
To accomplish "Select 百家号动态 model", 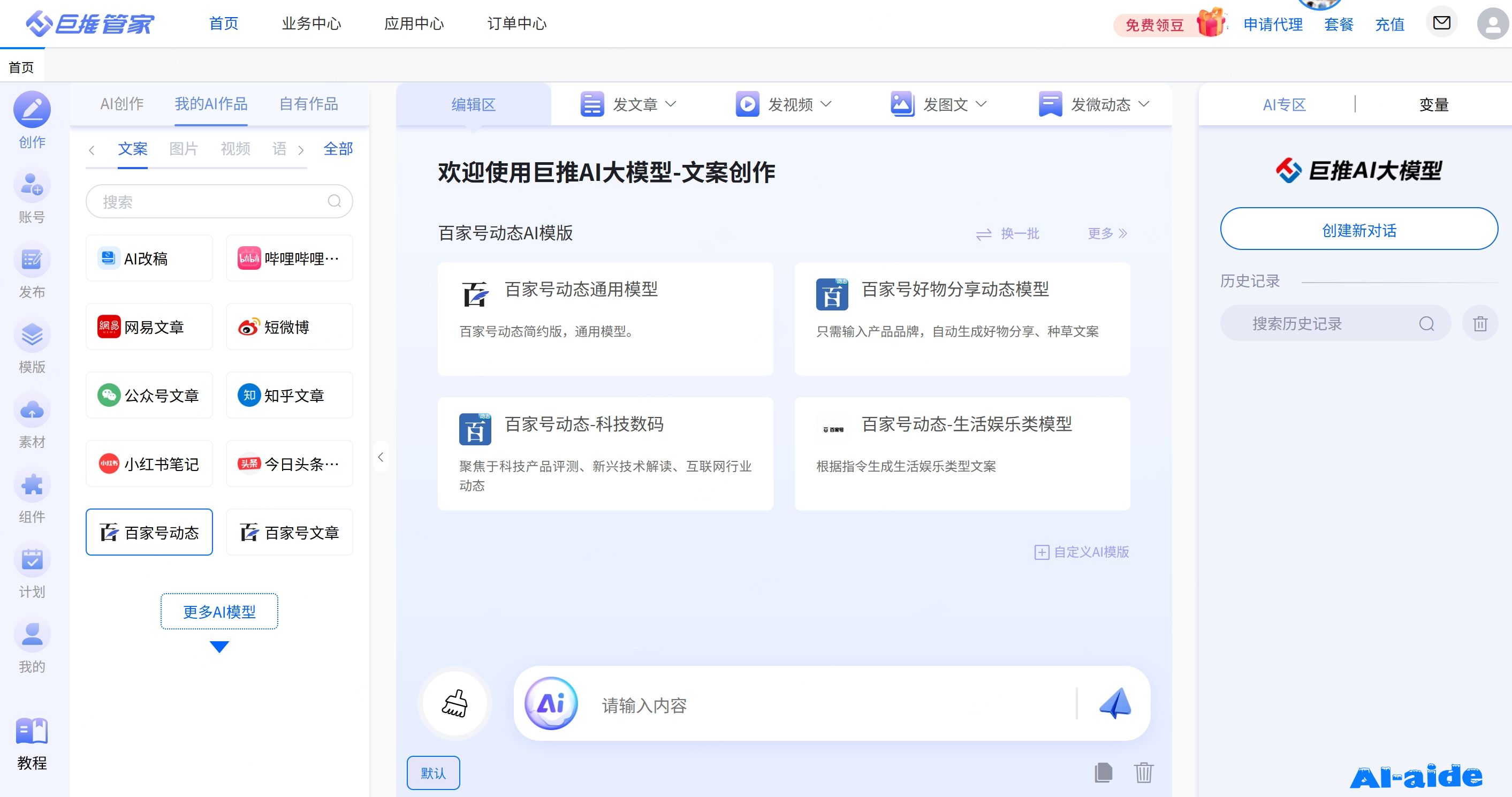I will point(149,532).
